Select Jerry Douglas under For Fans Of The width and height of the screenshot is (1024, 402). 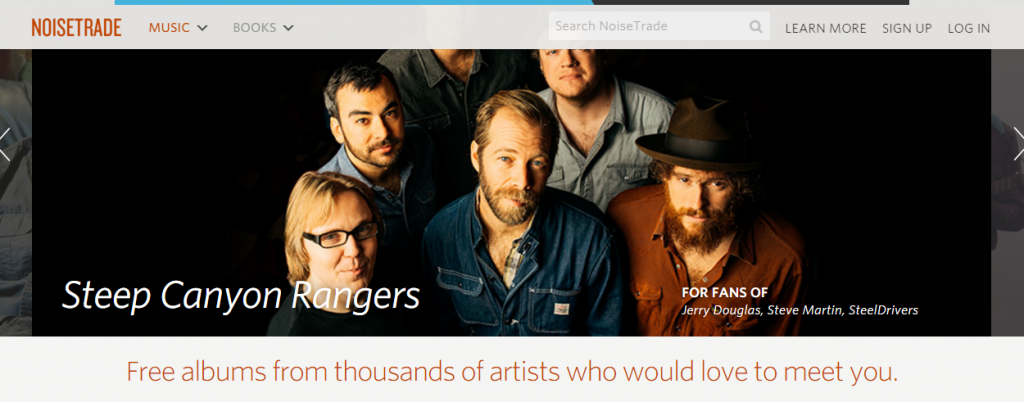[721, 311]
